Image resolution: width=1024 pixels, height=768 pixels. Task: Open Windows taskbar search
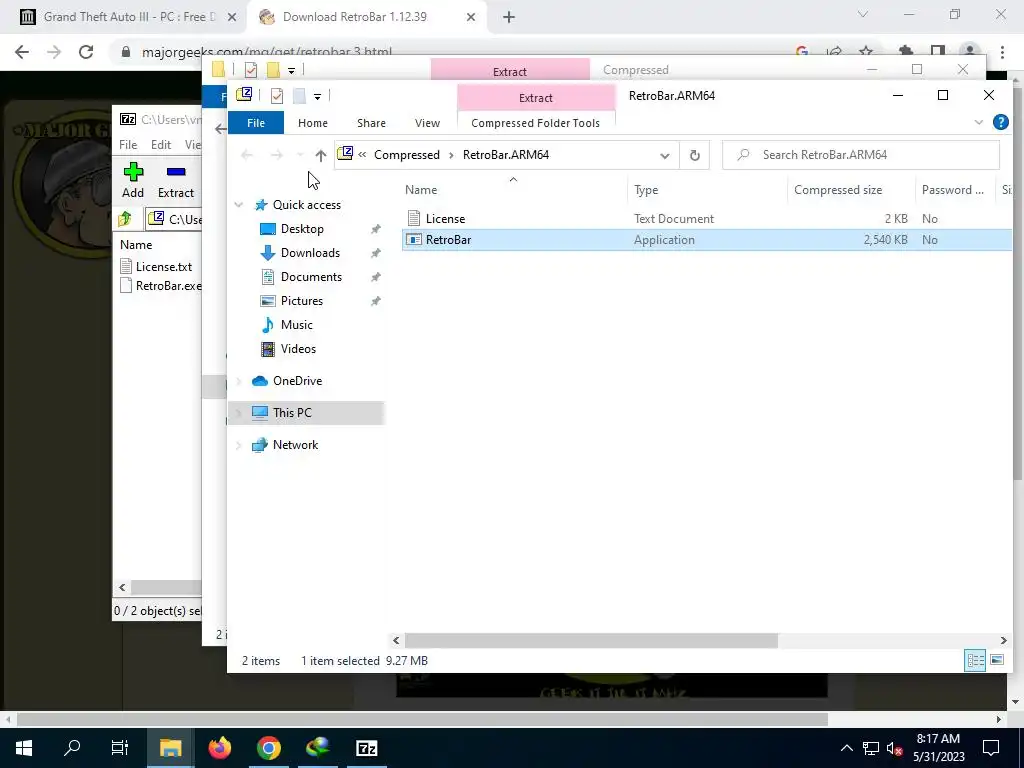coord(72,748)
